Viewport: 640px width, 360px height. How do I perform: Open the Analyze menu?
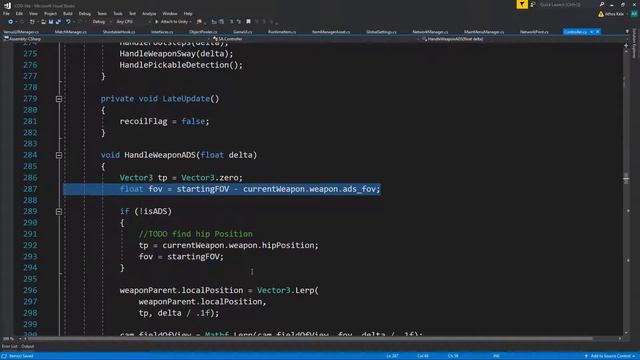click(149, 13)
